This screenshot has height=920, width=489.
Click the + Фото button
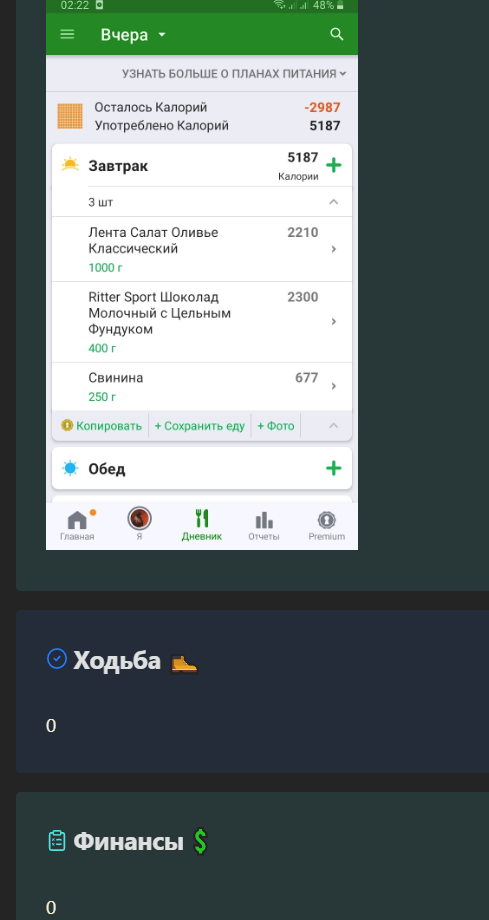tap(276, 426)
